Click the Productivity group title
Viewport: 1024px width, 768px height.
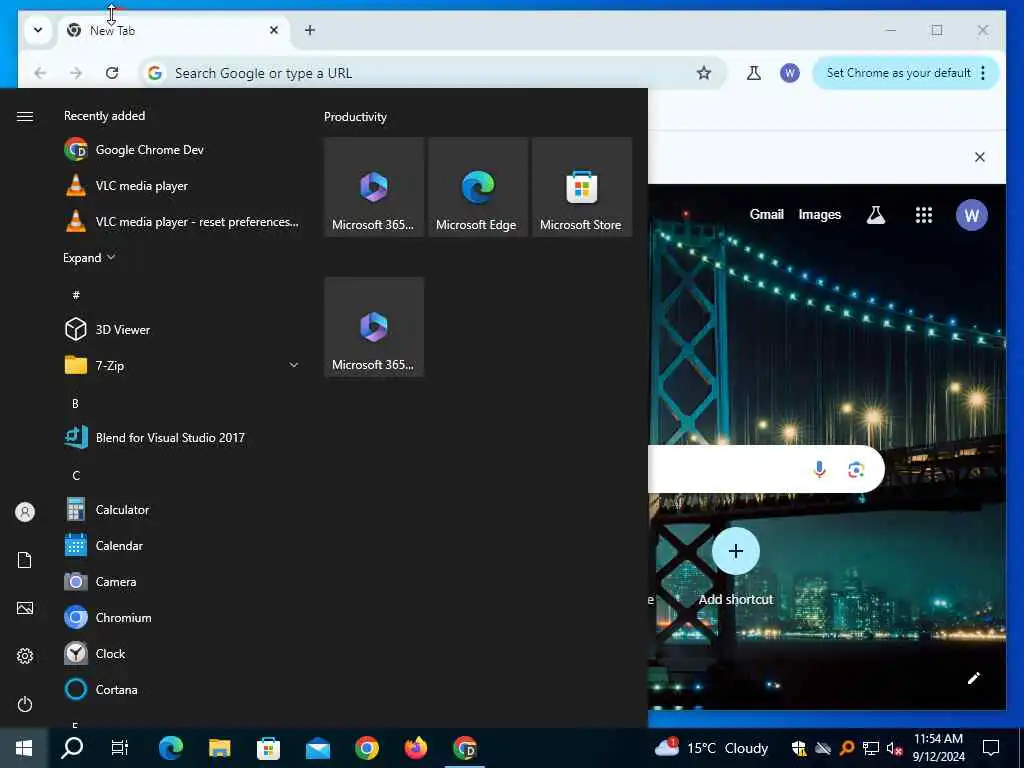(355, 117)
